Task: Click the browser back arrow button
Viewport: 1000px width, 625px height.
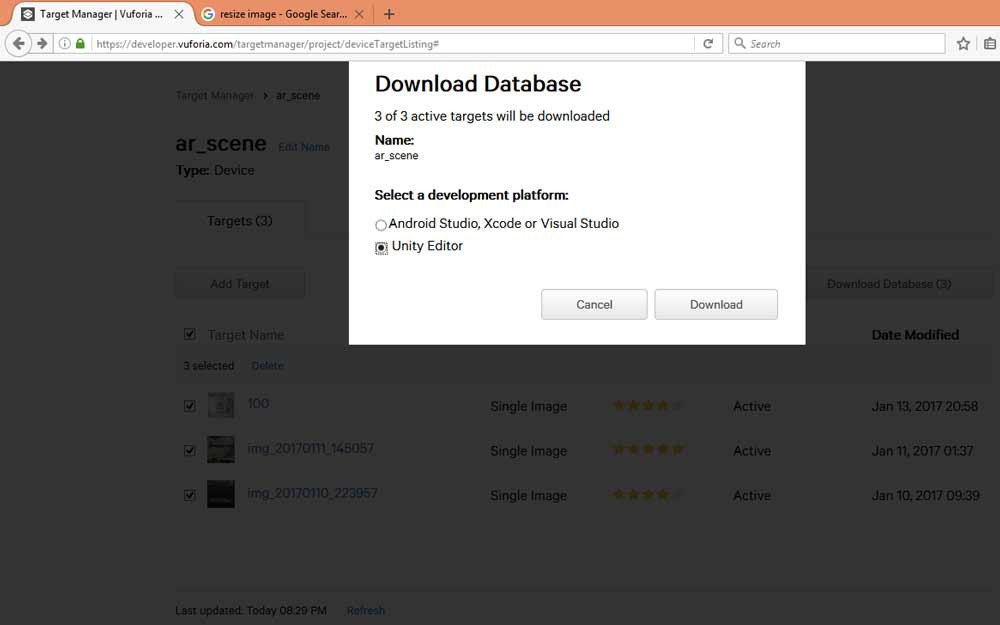Action: [x=18, y=43]
